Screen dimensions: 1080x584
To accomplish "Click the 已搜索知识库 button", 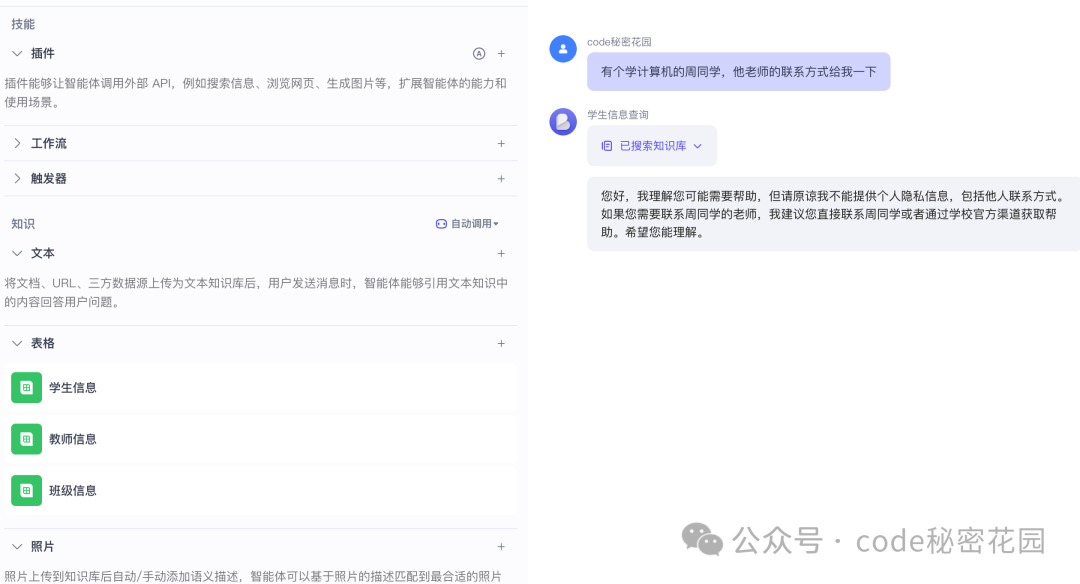I will click(651, 145).
